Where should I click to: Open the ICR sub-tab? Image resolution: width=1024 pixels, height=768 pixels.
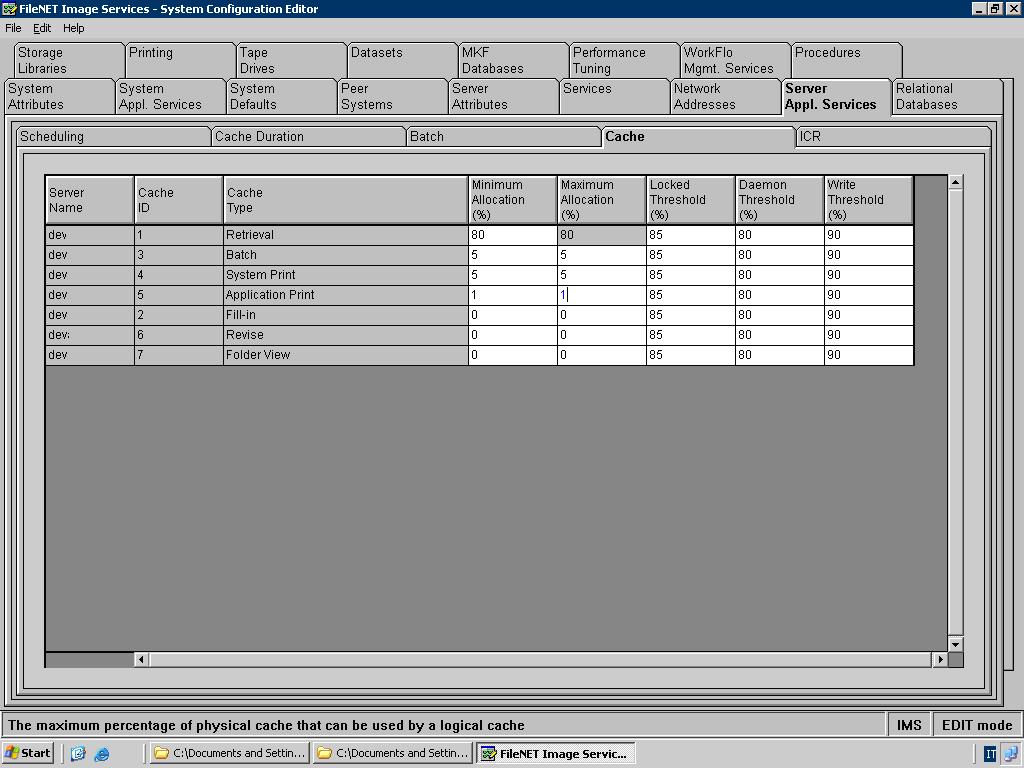pos(893,136)
